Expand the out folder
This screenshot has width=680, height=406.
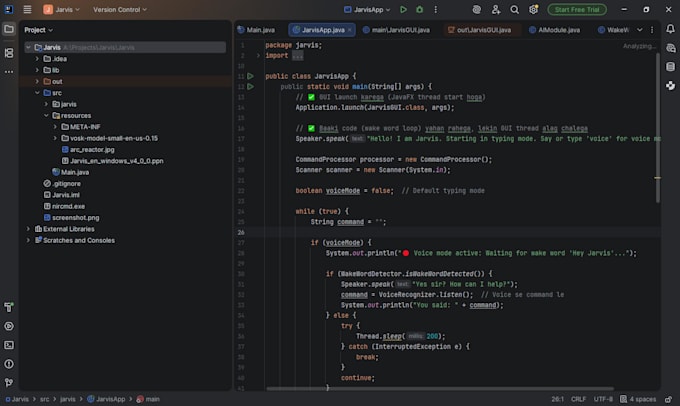pyautogui.click(x=37, y=81)
